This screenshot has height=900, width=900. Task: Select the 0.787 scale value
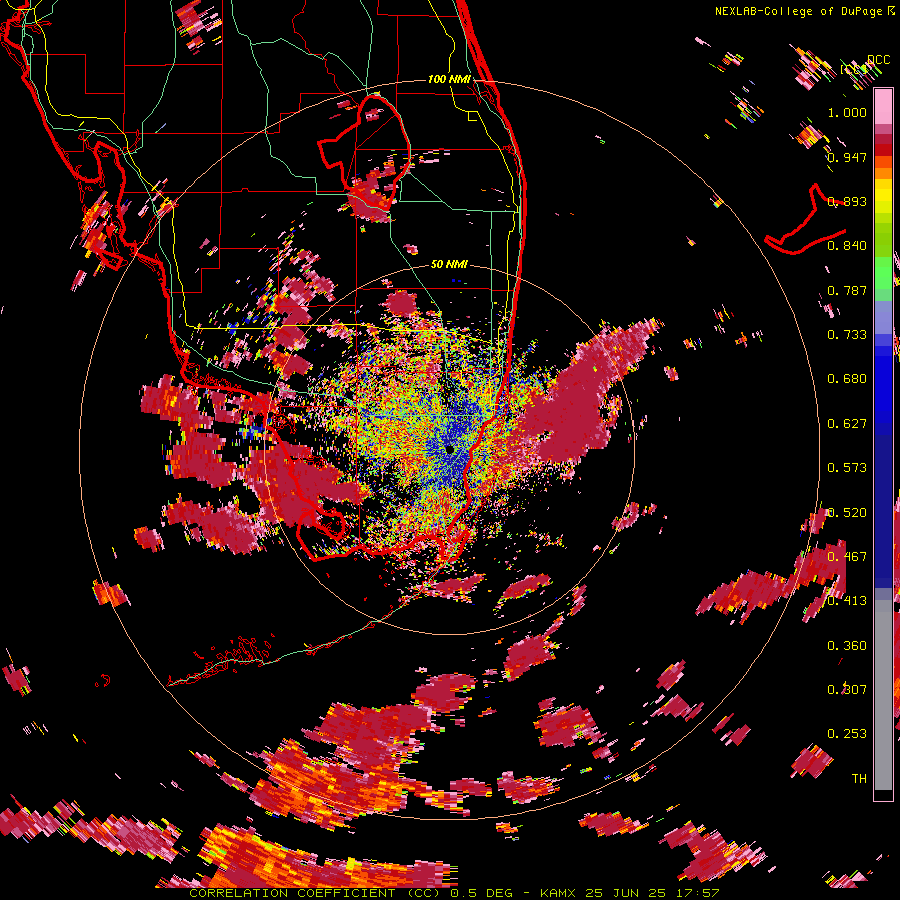tap(847, 290)
